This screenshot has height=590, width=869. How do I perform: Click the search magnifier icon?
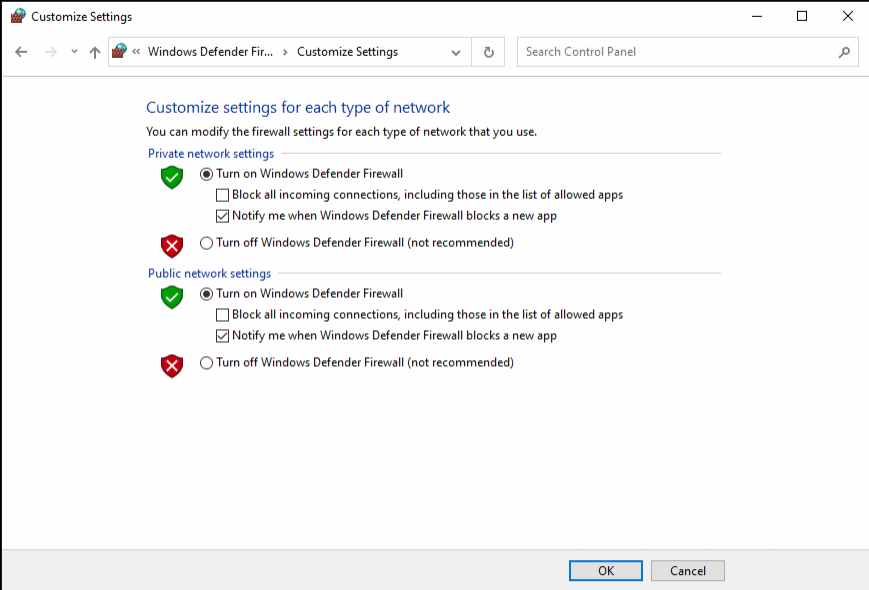pyautogui.click(x=844, y=52)
